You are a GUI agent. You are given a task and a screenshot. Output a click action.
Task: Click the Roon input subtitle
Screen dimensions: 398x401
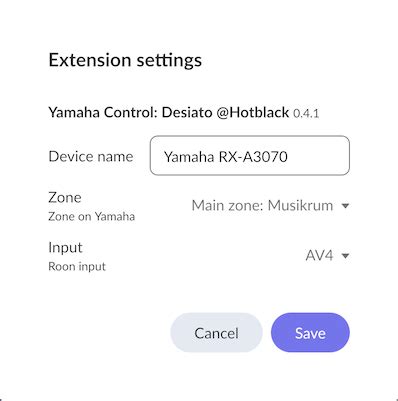[77, 266]
